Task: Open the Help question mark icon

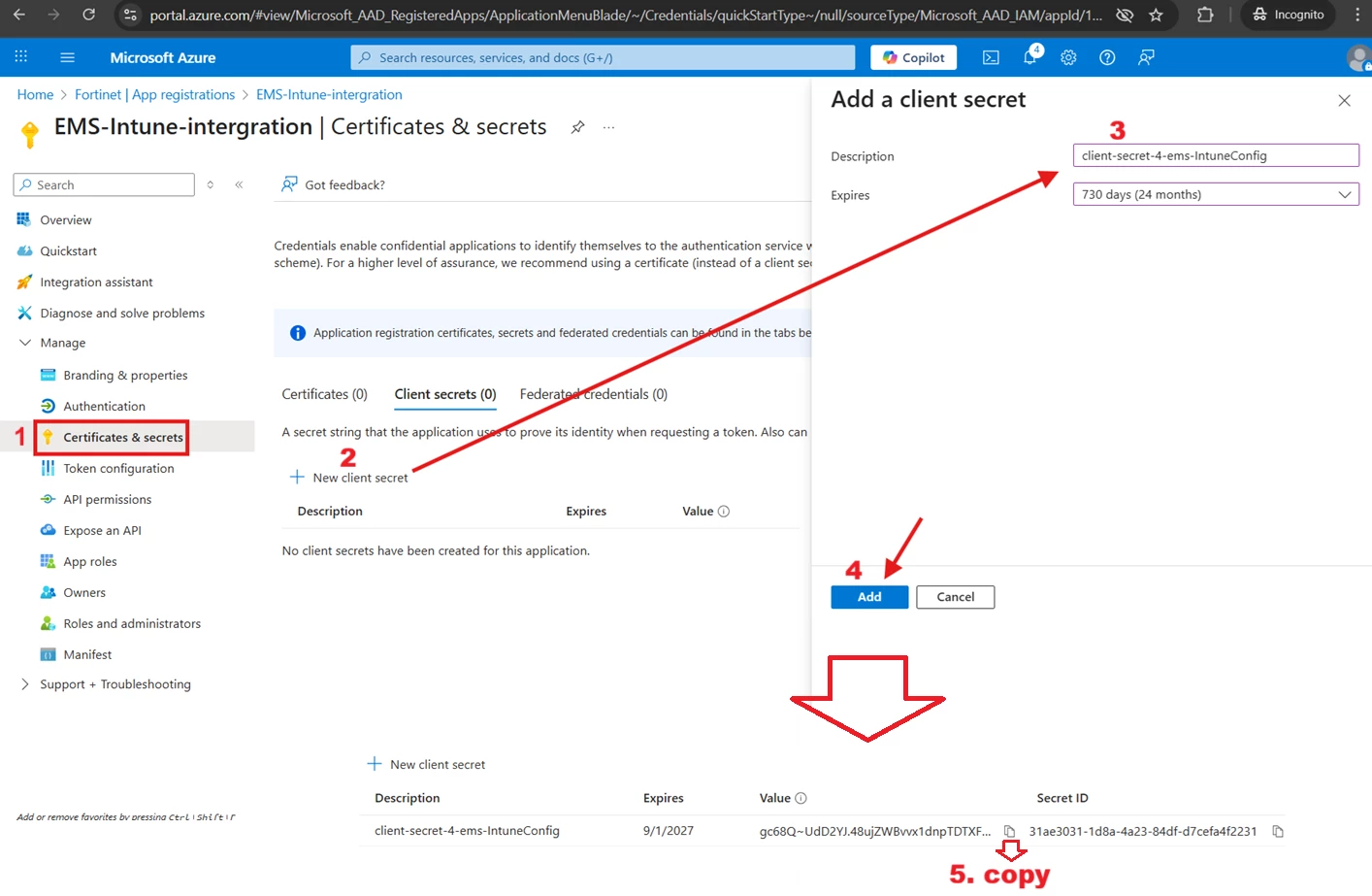Action: 1107,57
